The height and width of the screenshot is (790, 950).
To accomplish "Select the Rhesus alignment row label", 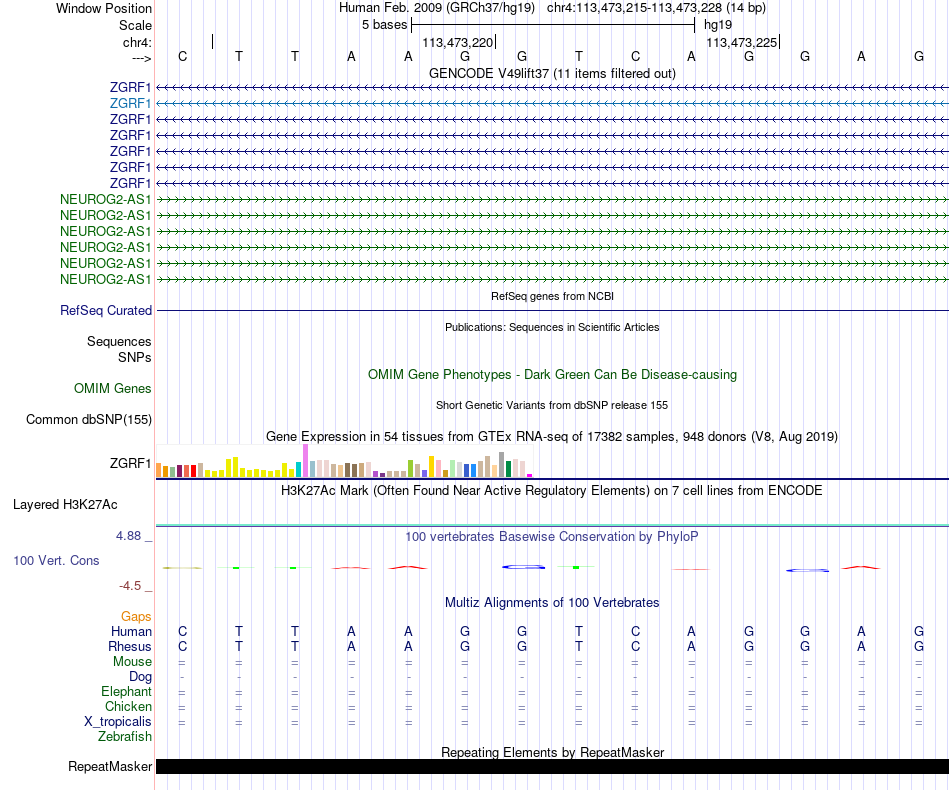I will tap(130, 646).
